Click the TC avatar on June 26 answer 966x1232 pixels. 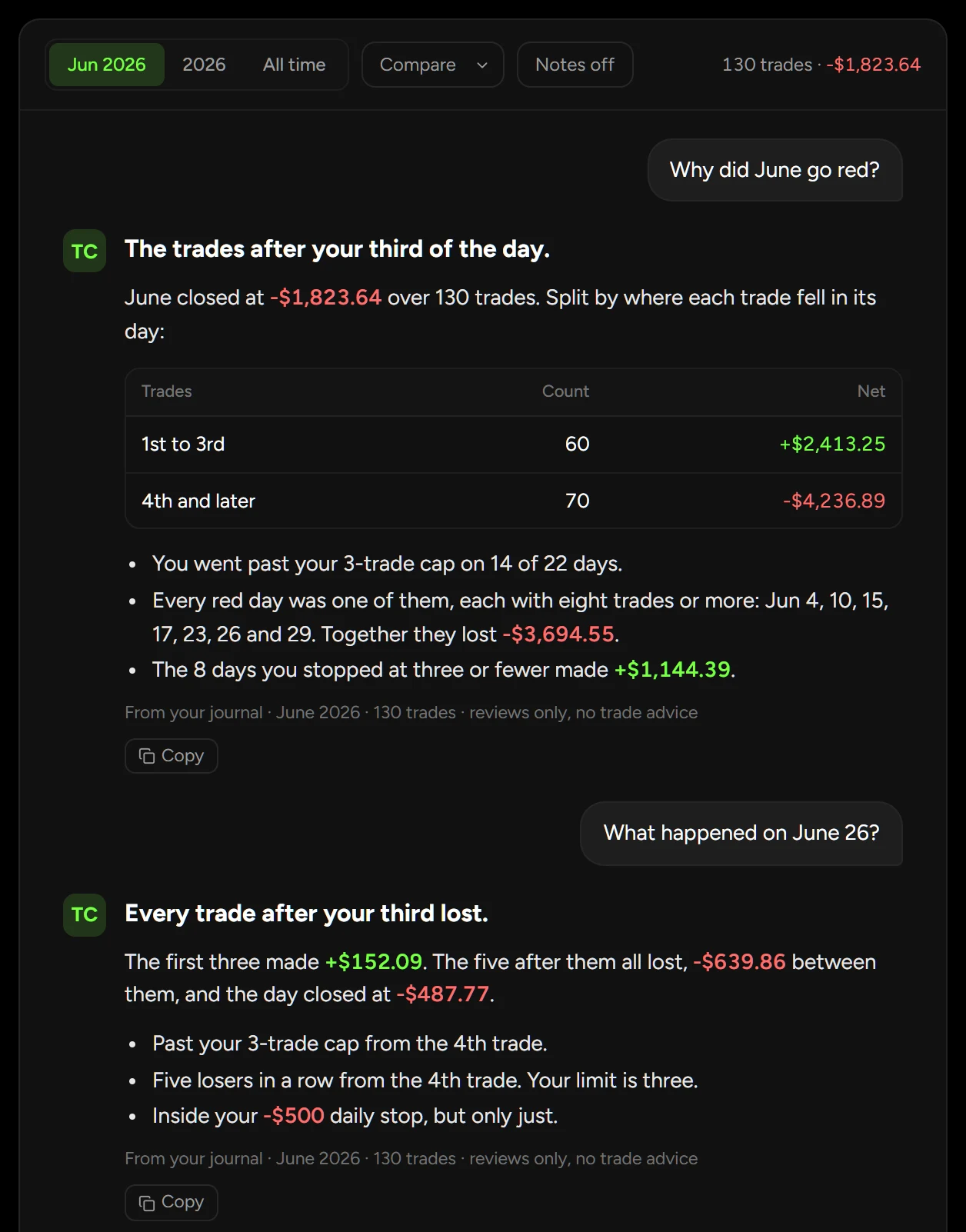tap(85, 914)
